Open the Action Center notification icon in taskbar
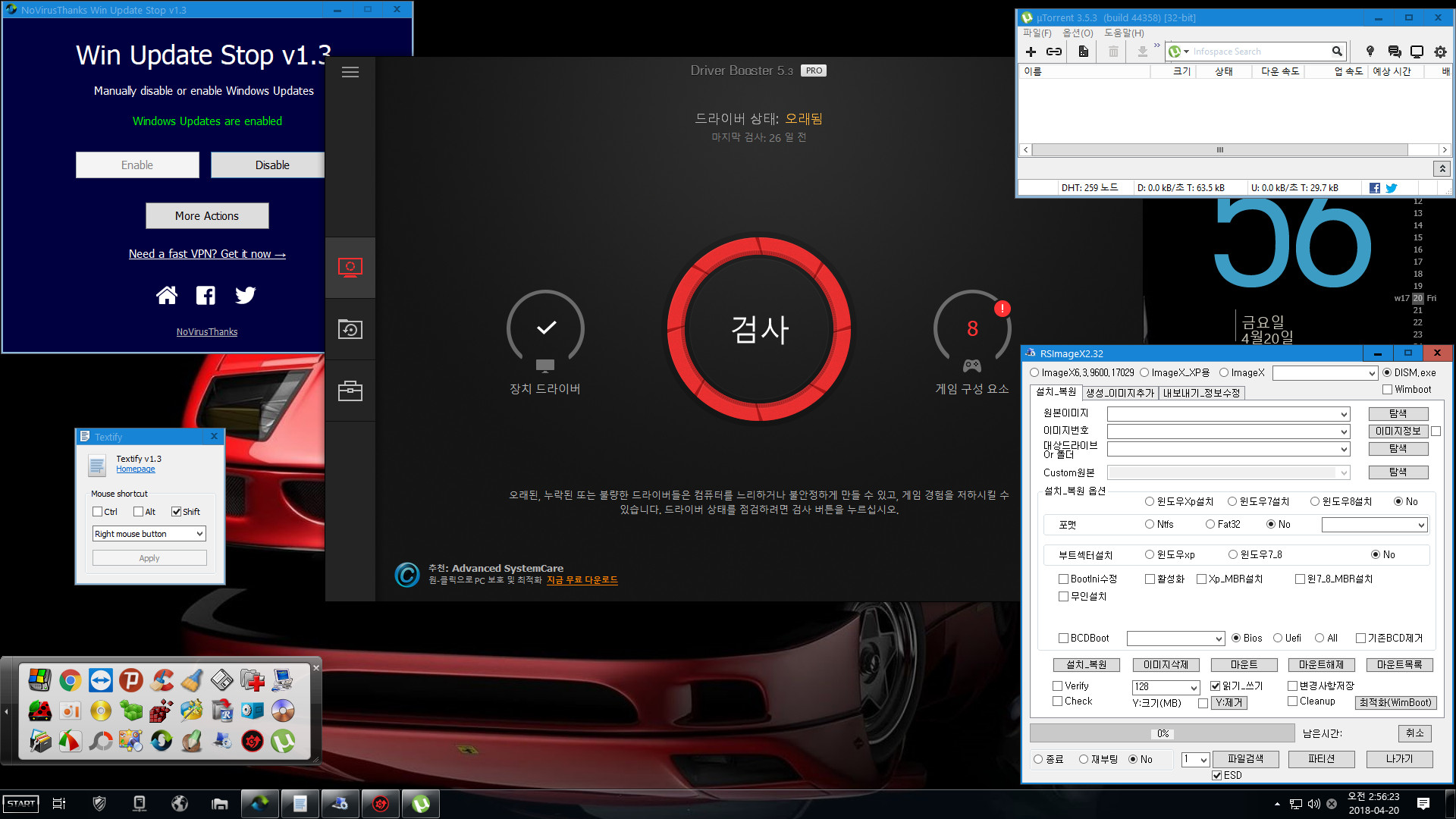The image size is (1456, 819). (1423, 804)
